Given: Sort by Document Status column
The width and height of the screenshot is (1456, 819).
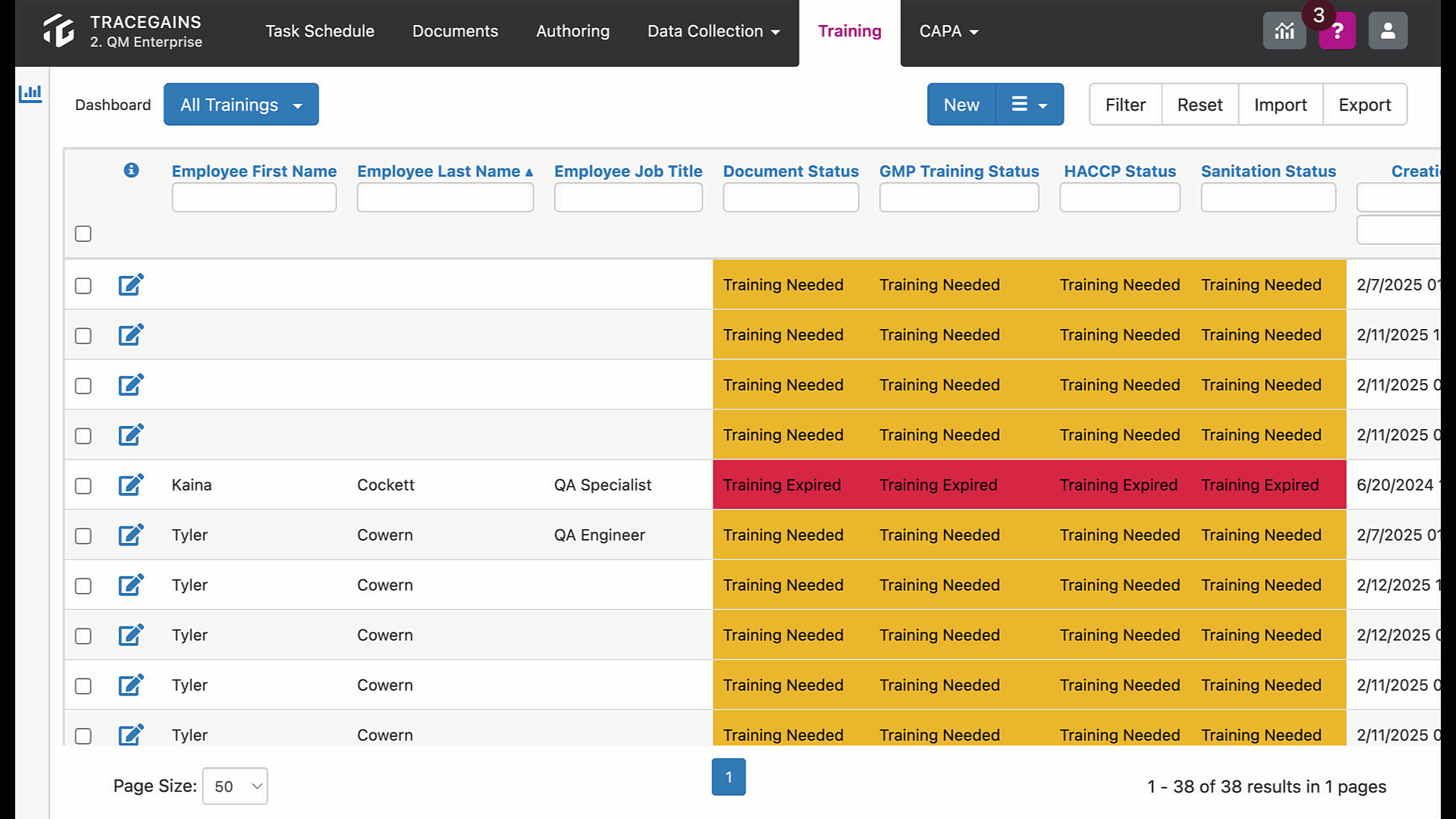Looking at the screenshot, I should pyautogui.click(x=790, y=171).
